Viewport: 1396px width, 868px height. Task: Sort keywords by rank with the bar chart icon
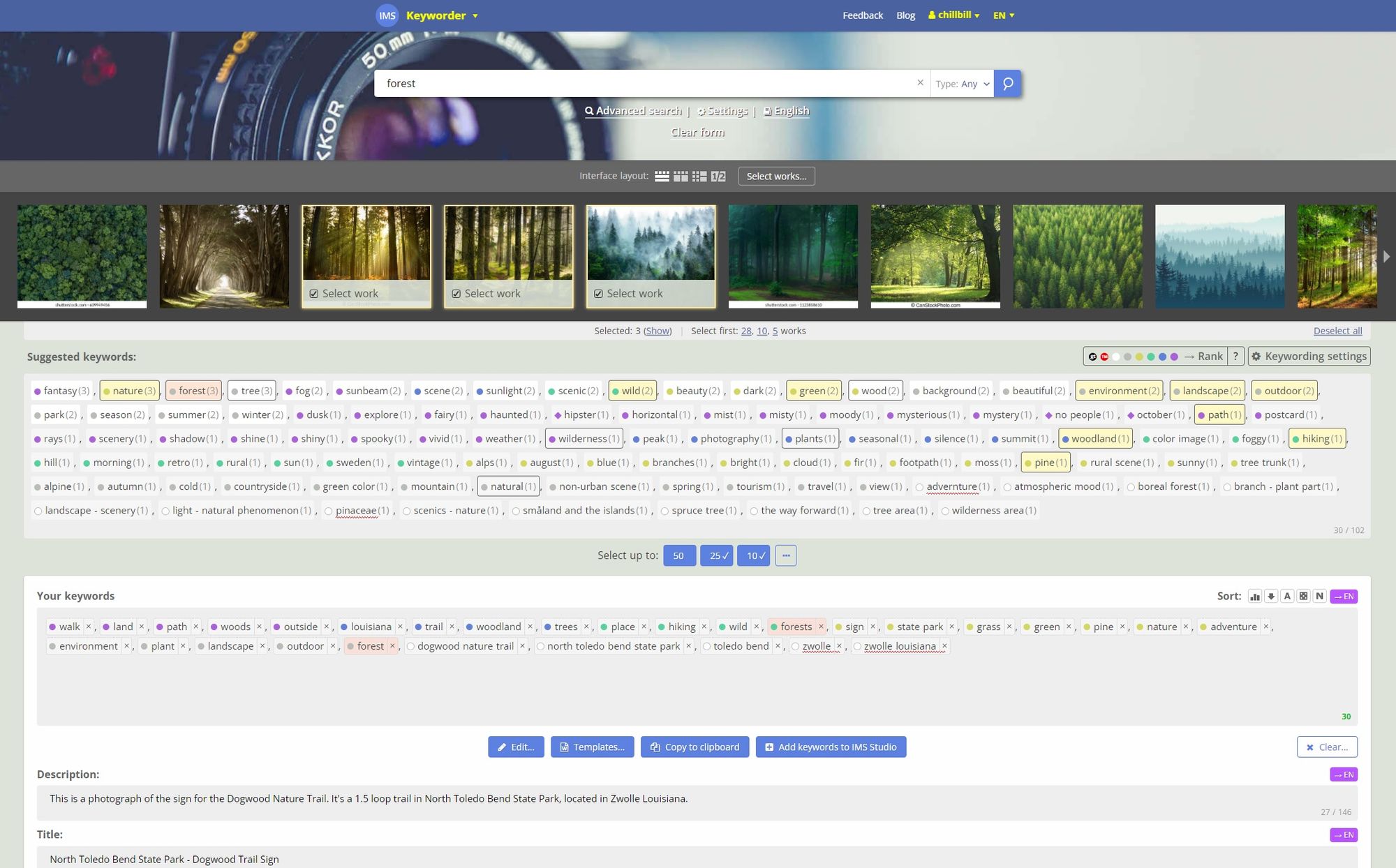pyautogui.click(x=1255, y=597)
